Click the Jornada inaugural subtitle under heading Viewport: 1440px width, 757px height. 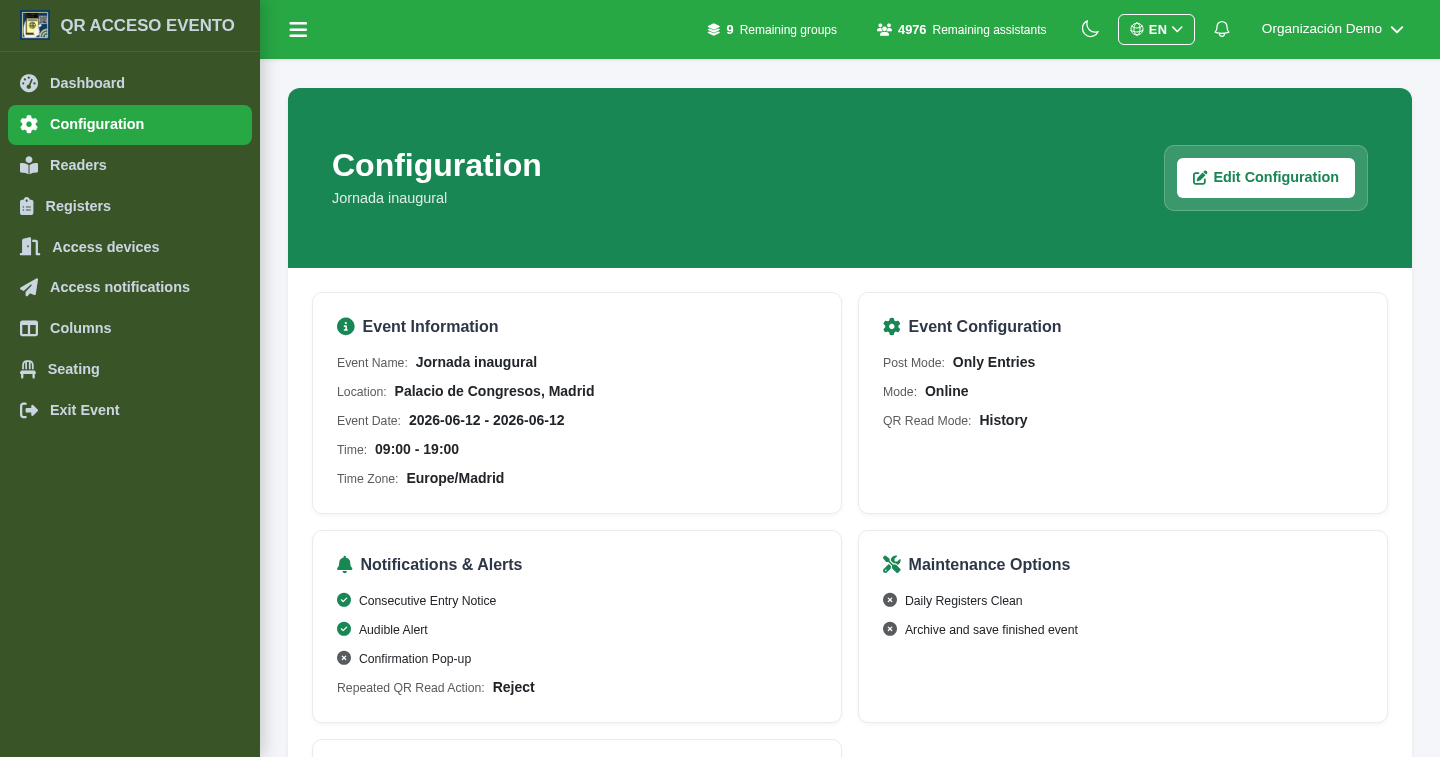click(389, 198)
